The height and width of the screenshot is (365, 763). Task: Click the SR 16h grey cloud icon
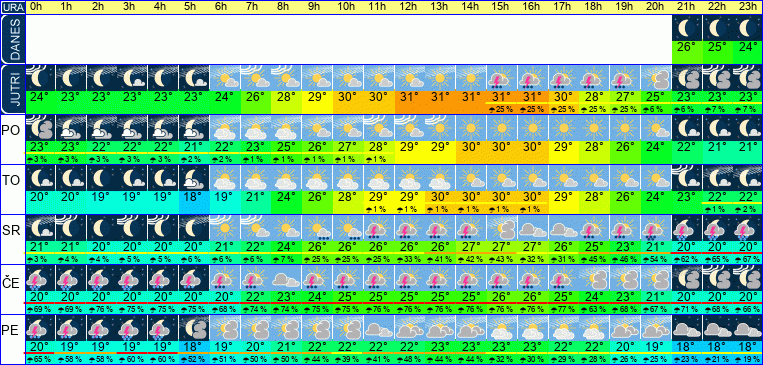(532, 227)
